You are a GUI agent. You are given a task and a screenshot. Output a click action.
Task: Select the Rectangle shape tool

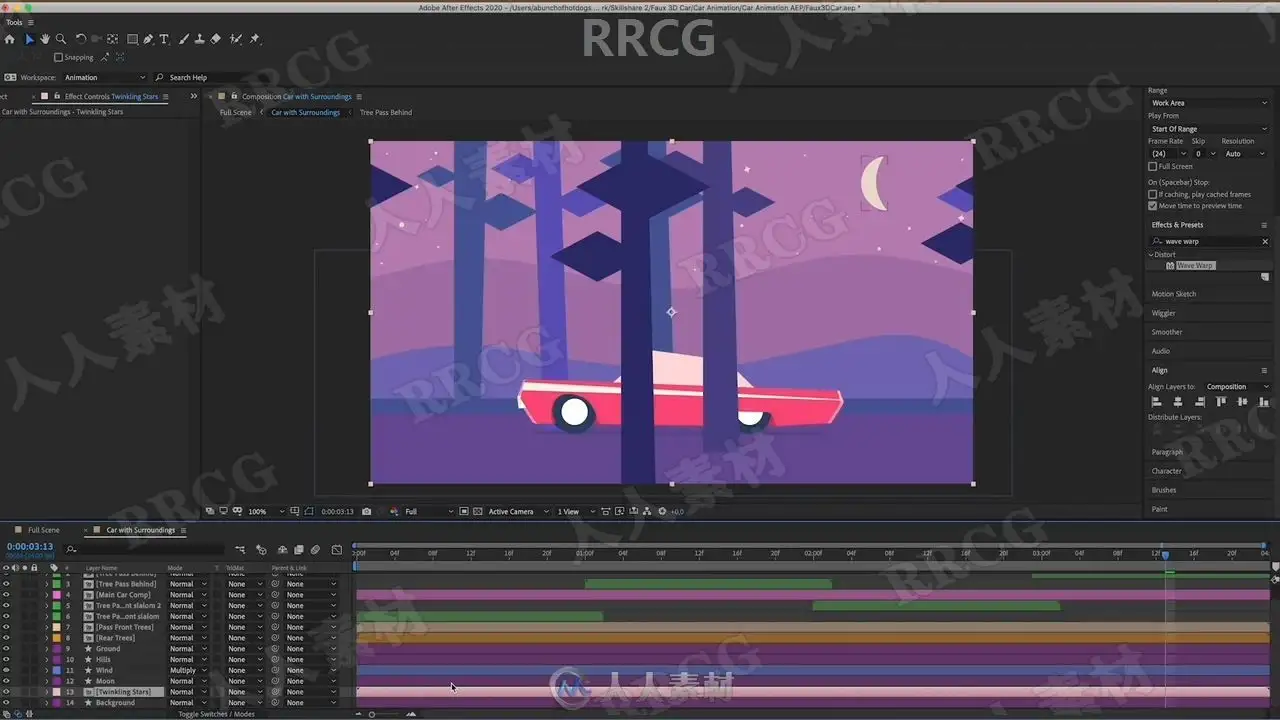tap(132, 39)
